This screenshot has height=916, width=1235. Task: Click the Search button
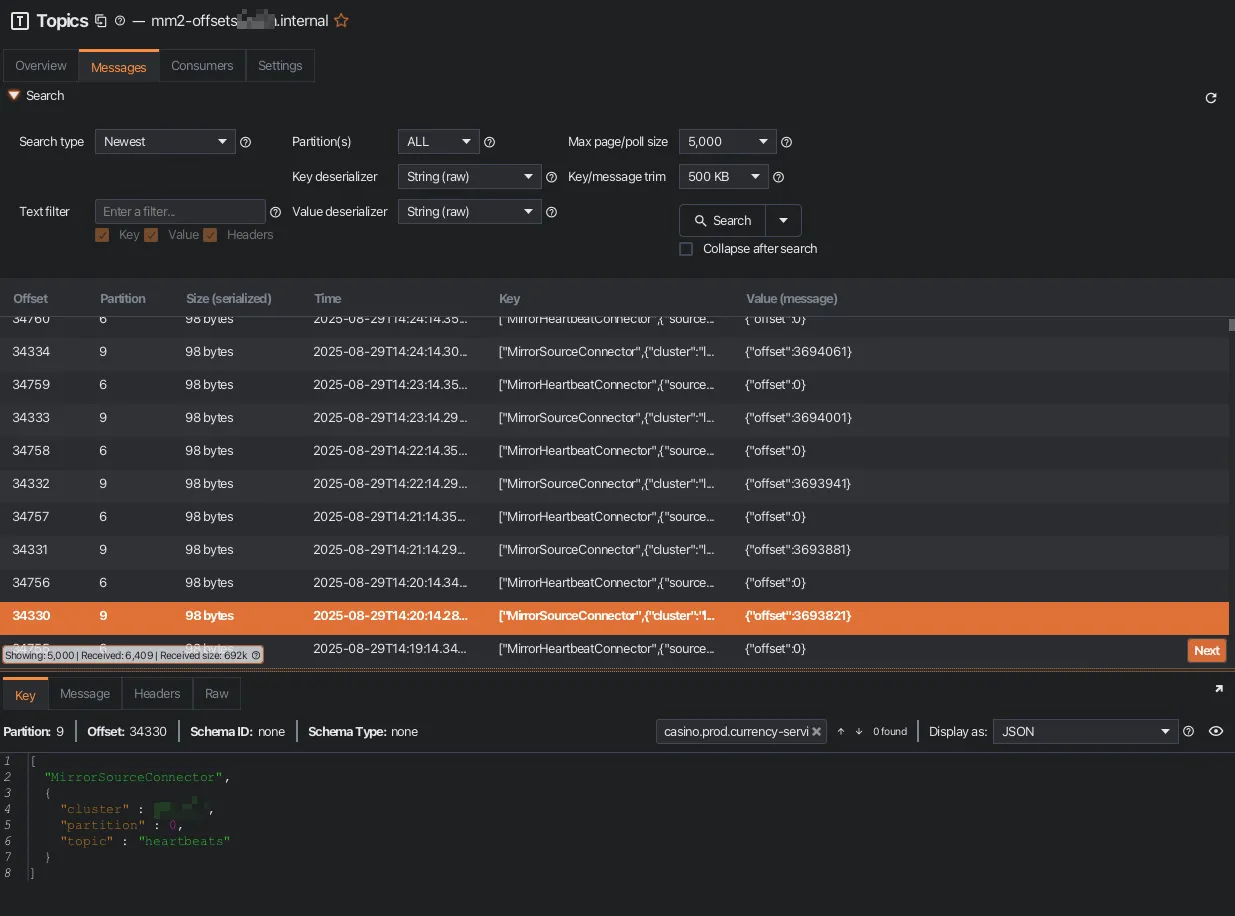pyautogui.click(x=723, y=220)
